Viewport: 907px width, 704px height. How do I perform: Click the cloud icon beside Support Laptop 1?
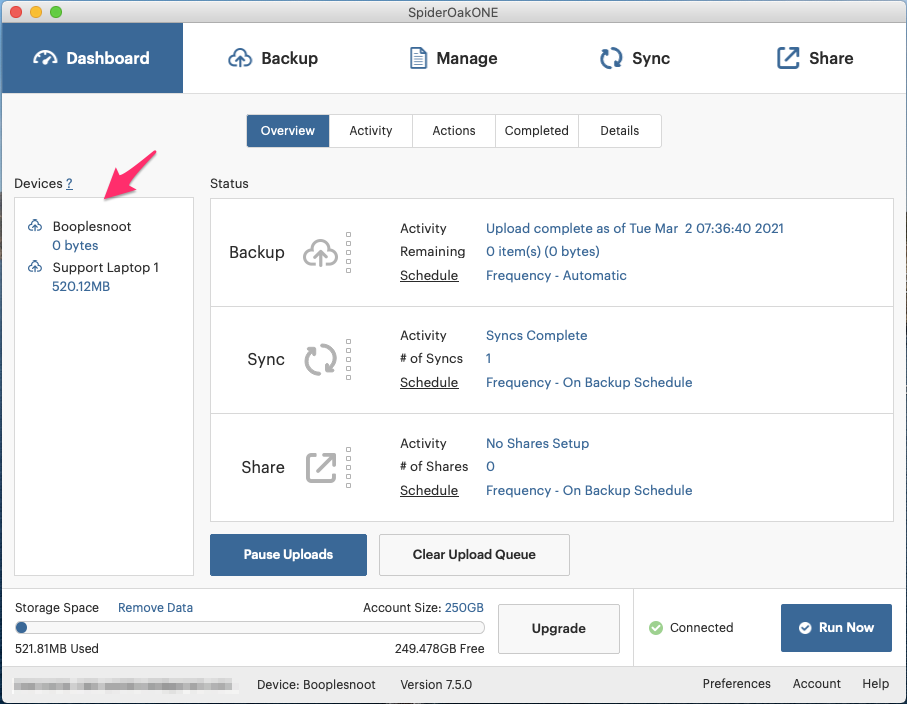(35, 267)
